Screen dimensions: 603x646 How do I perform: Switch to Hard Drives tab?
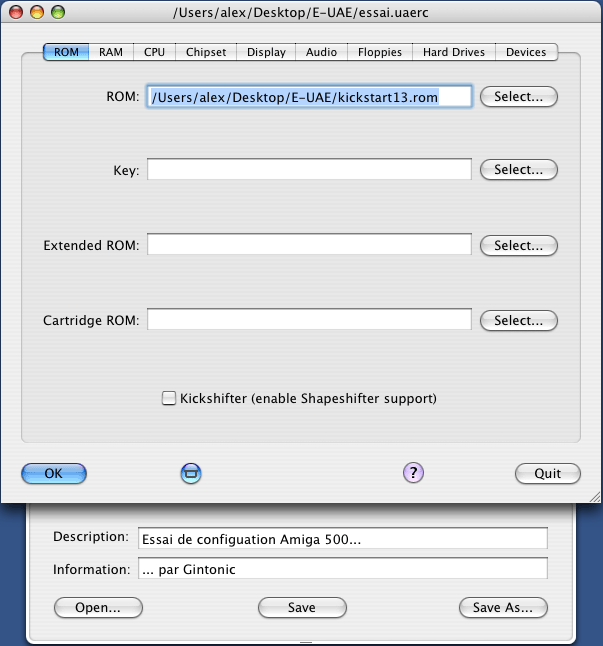click(x=454, y=52)
